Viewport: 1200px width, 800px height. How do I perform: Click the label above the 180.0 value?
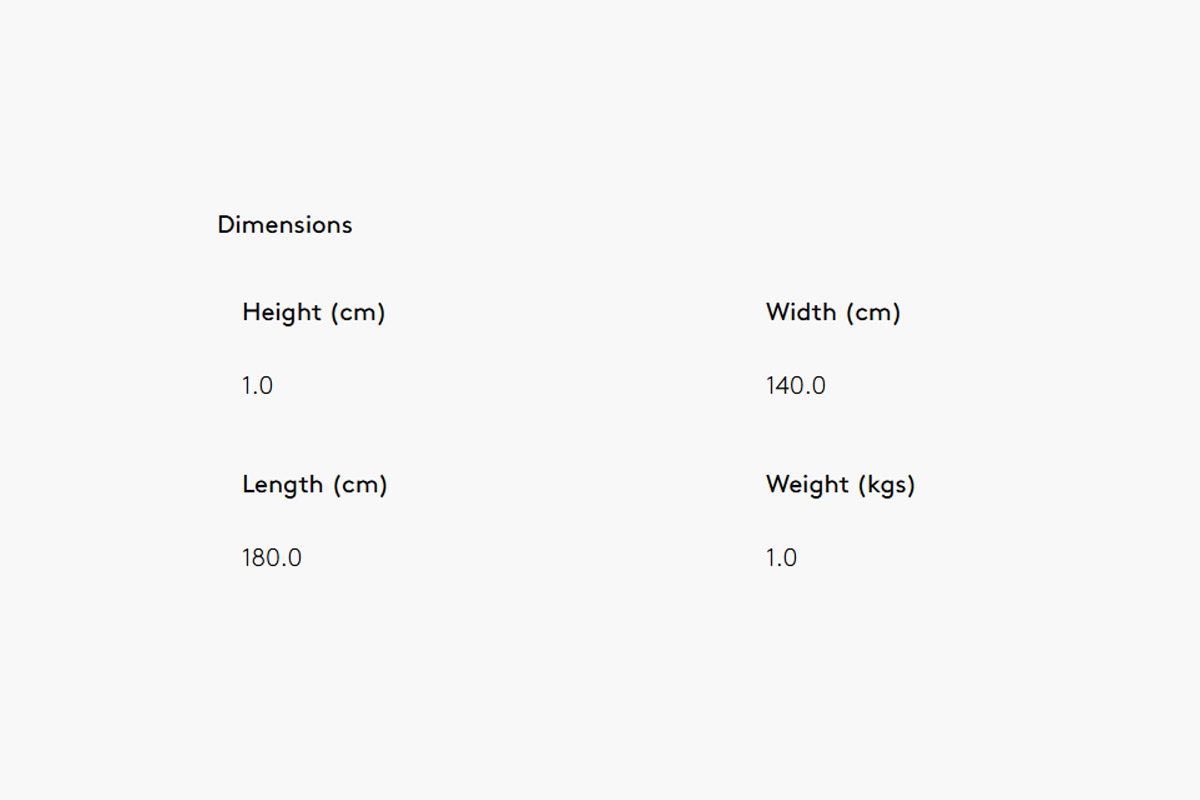coord(314,485)
